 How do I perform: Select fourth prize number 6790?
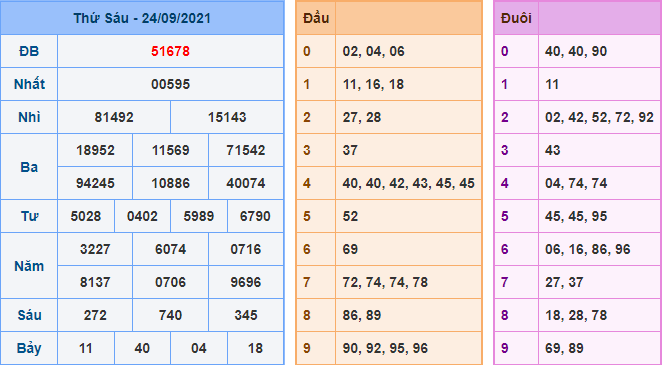[x=255, y=216]
